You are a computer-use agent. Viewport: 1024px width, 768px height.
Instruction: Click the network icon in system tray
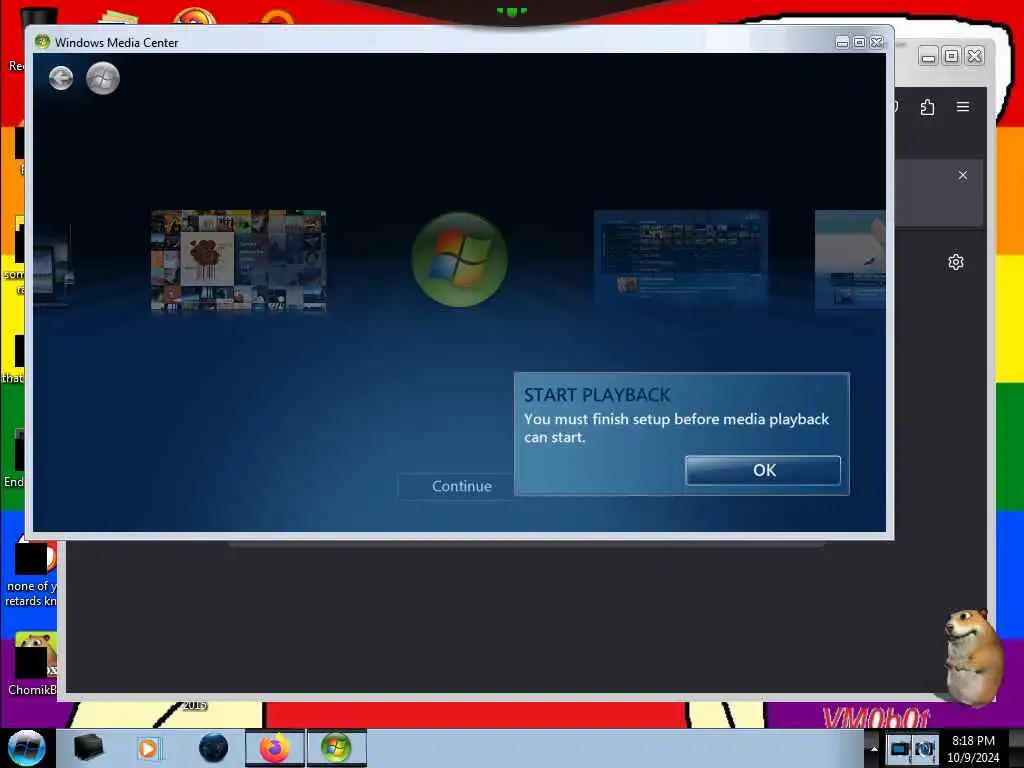(924, 749)
